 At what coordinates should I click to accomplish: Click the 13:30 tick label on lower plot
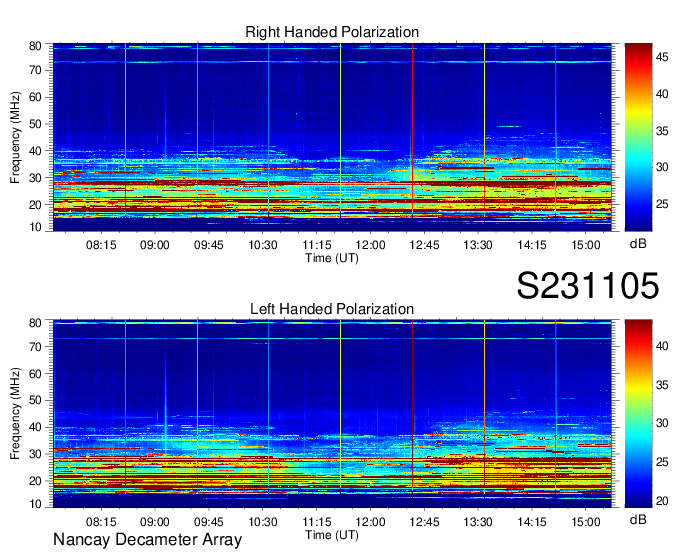click(478, 522)
